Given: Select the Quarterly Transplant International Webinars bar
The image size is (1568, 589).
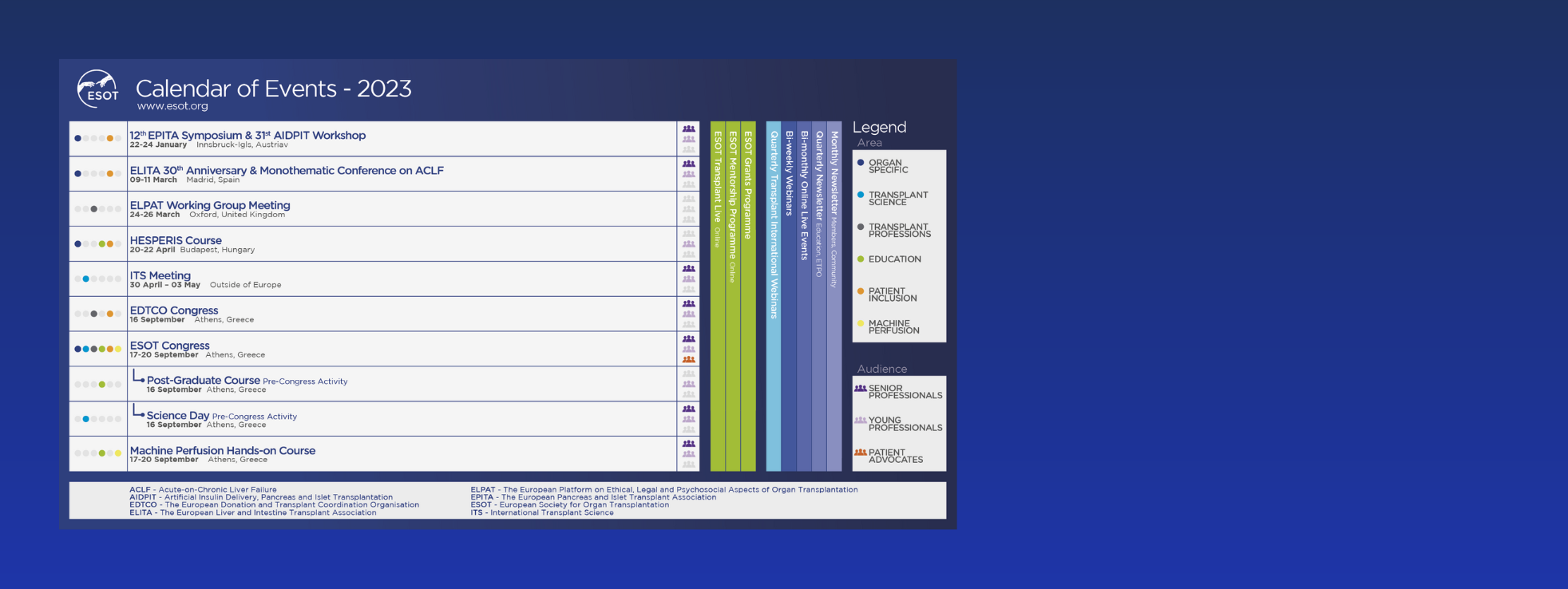Looking at the screenshot, I should pyautogui.click(x=774, y=295).
